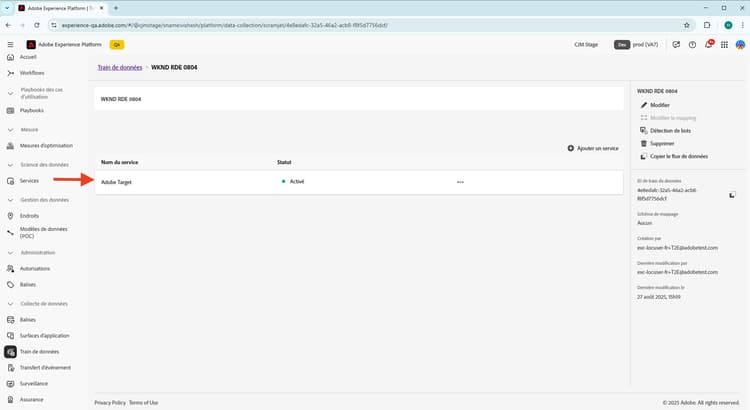750x410 pixels.
Task: Open the Privacy Policy footer link
Action: pos(110,403)
